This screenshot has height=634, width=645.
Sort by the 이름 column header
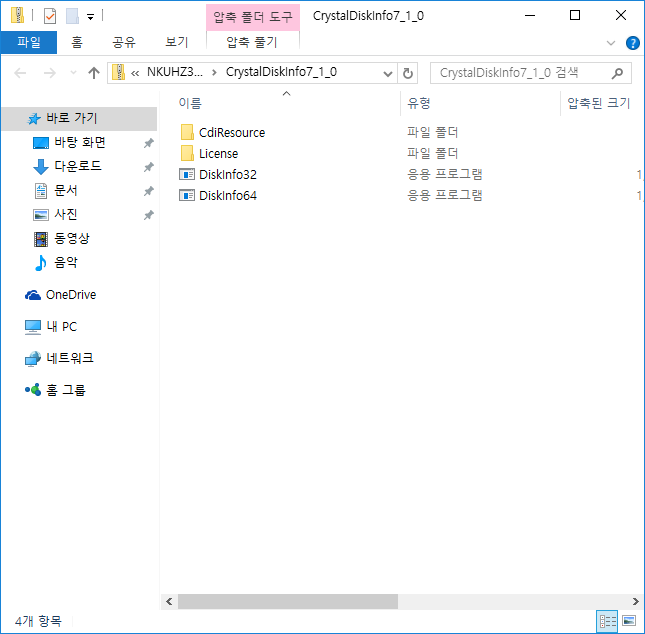pyautogui.click(x=190, y=103)
